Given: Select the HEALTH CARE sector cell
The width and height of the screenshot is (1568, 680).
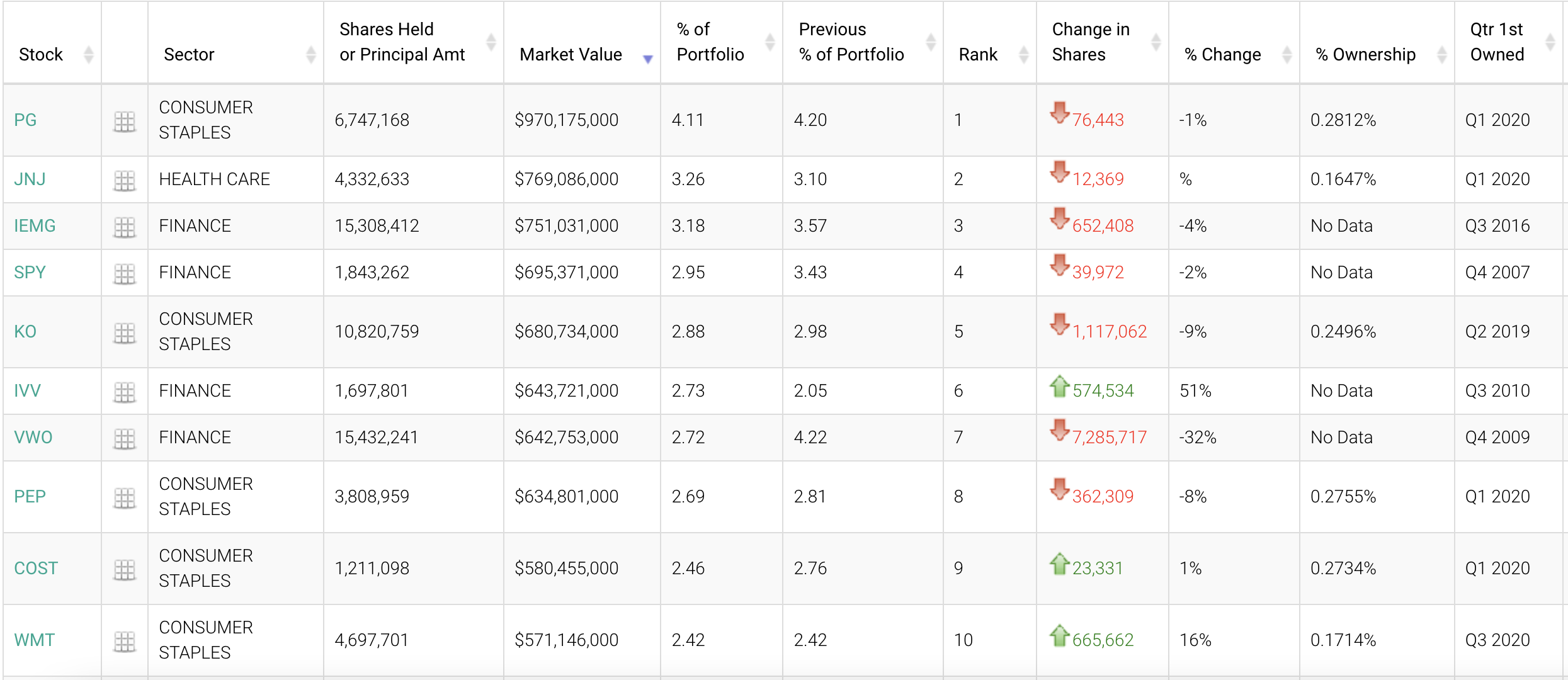Looking at the screenshot, I should pos(236,179).
